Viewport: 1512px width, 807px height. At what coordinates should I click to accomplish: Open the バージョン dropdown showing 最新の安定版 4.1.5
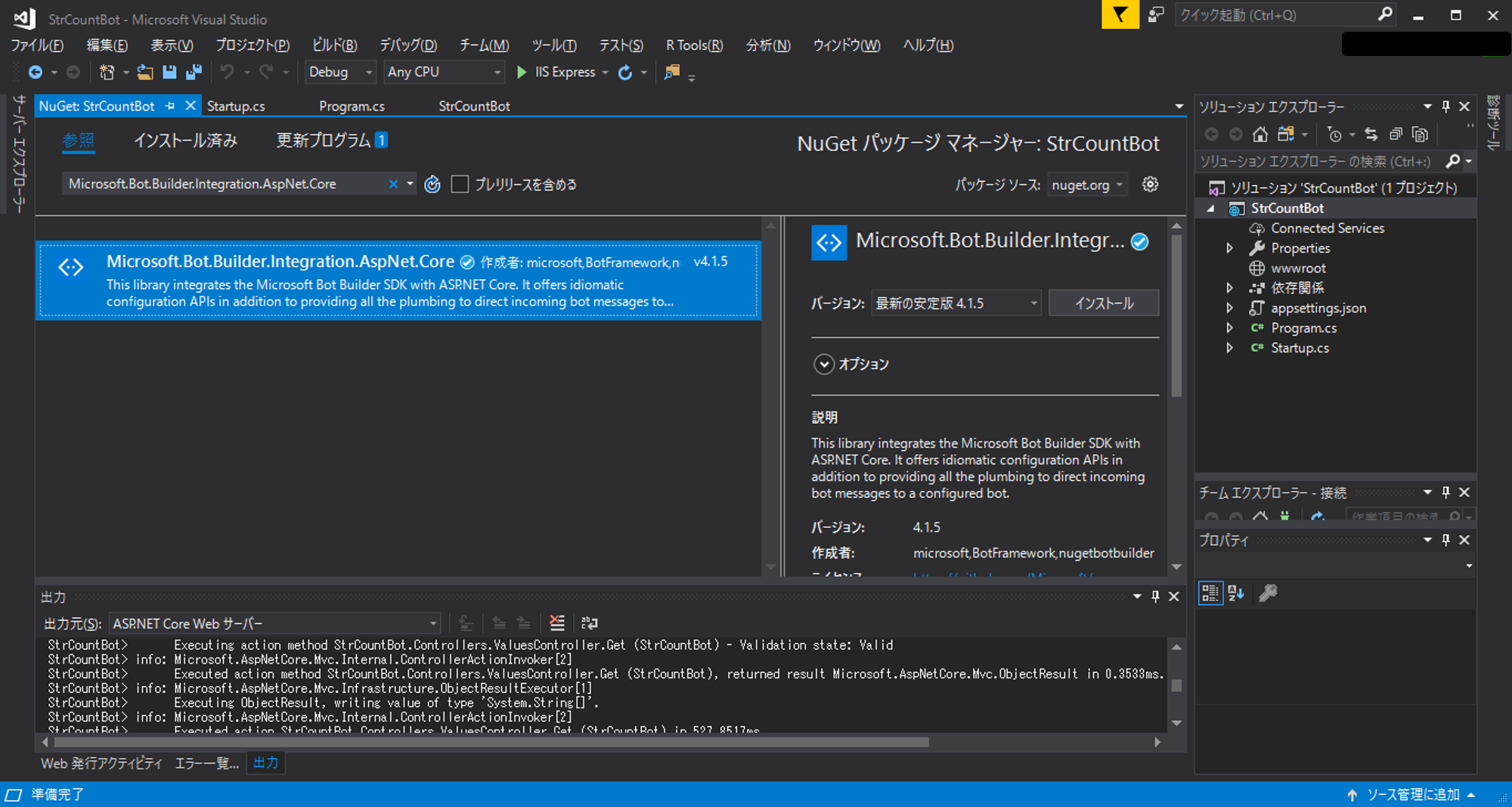point(956,303)
